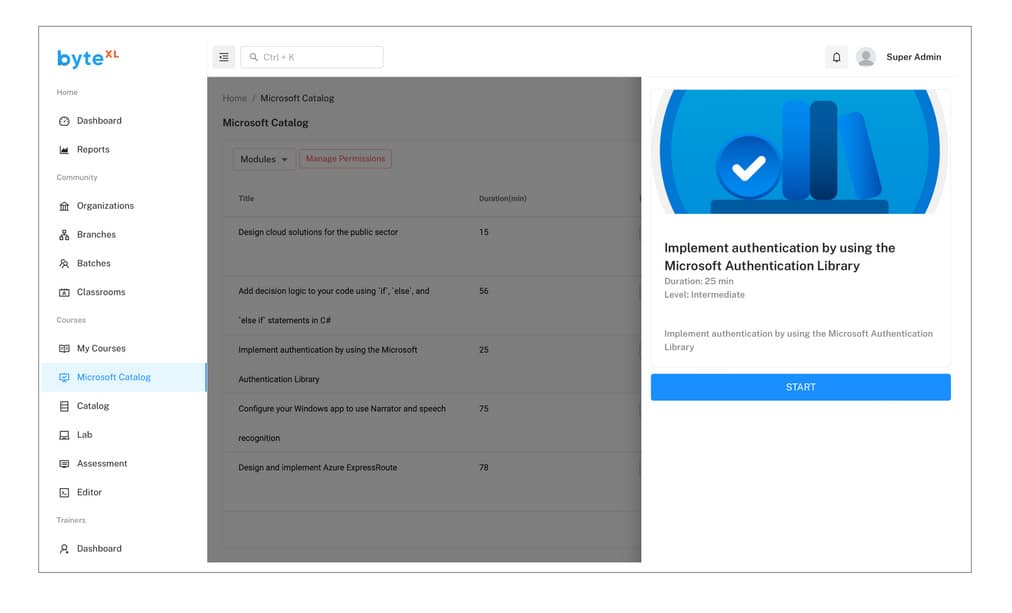Open the Branches menu item

click(x=123, y=234)
